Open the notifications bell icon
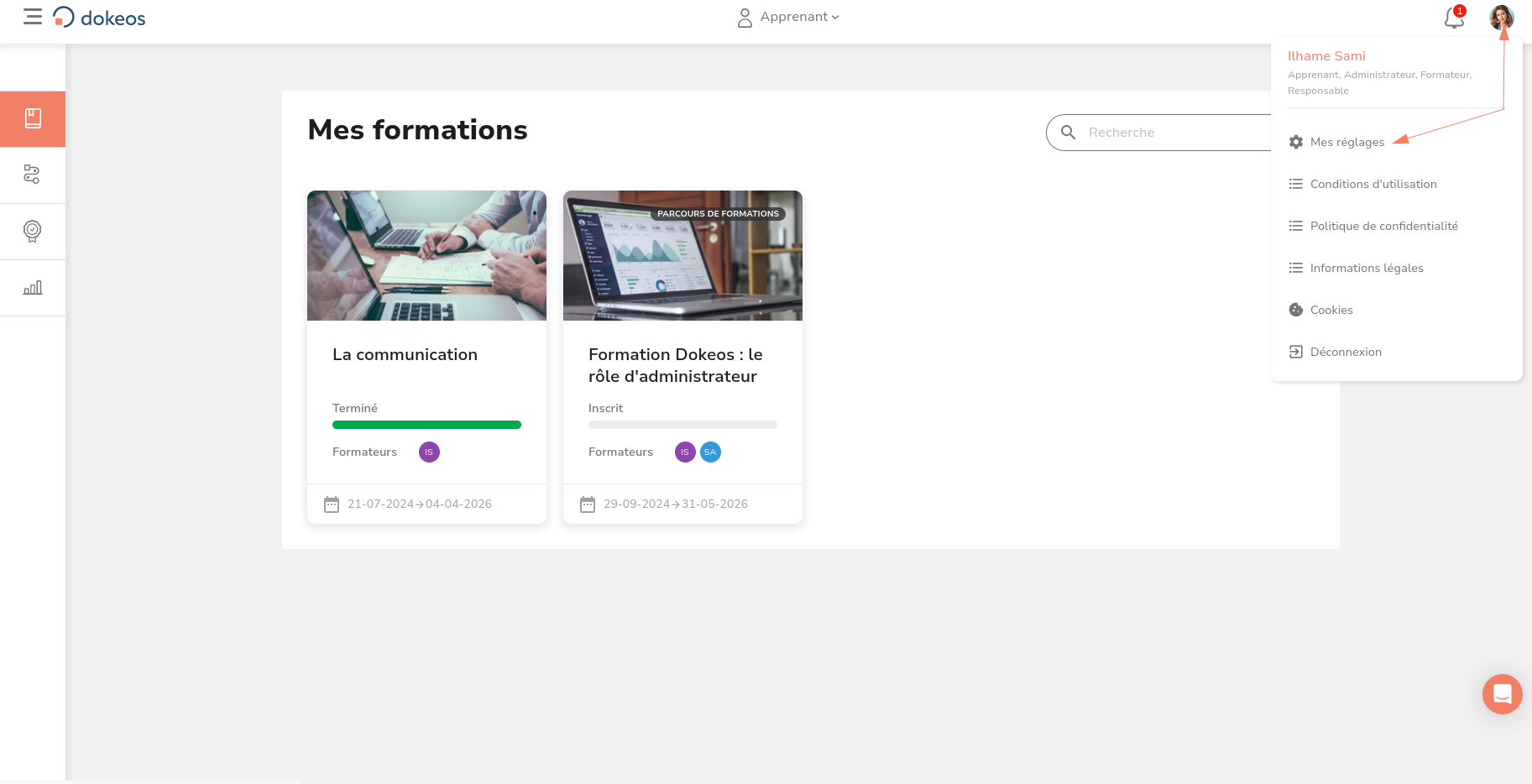This screenshot has width=1532, height=784. pos(1454,18)
